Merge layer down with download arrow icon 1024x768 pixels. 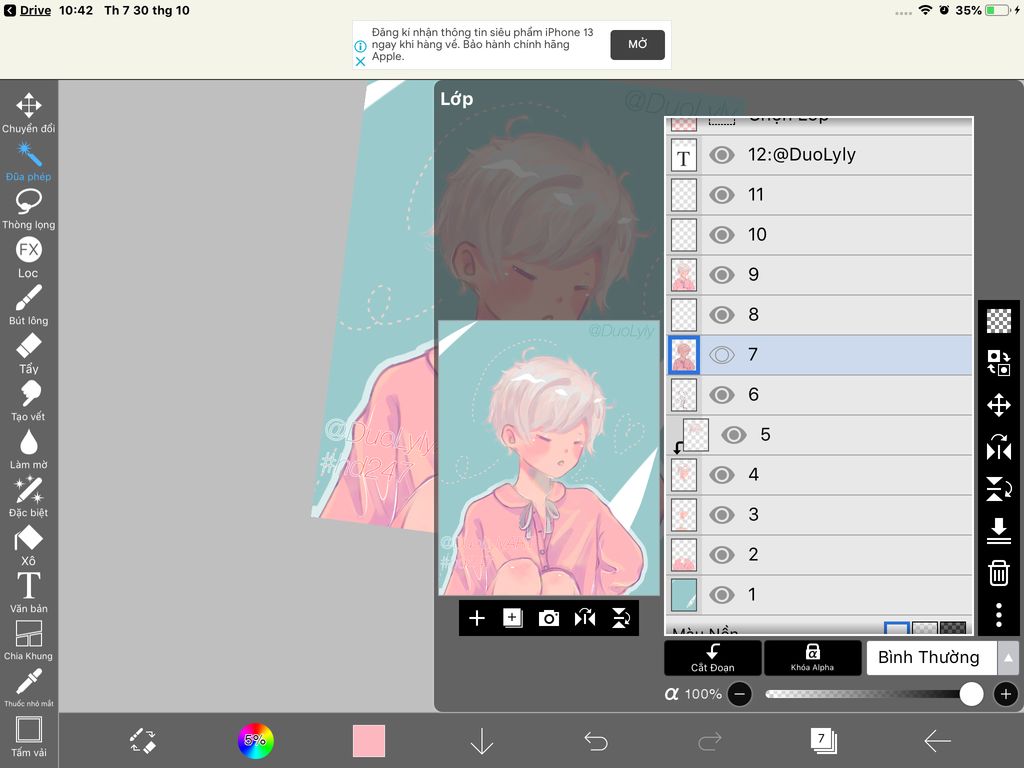pyautogui.click(x=999, y=530)
